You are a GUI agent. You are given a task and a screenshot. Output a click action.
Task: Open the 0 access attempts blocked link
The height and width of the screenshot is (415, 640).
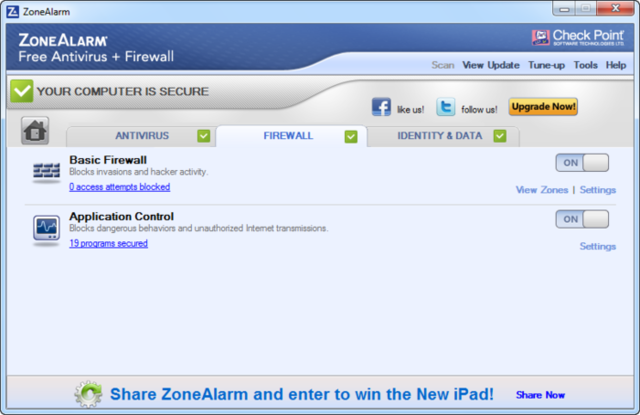120,187
